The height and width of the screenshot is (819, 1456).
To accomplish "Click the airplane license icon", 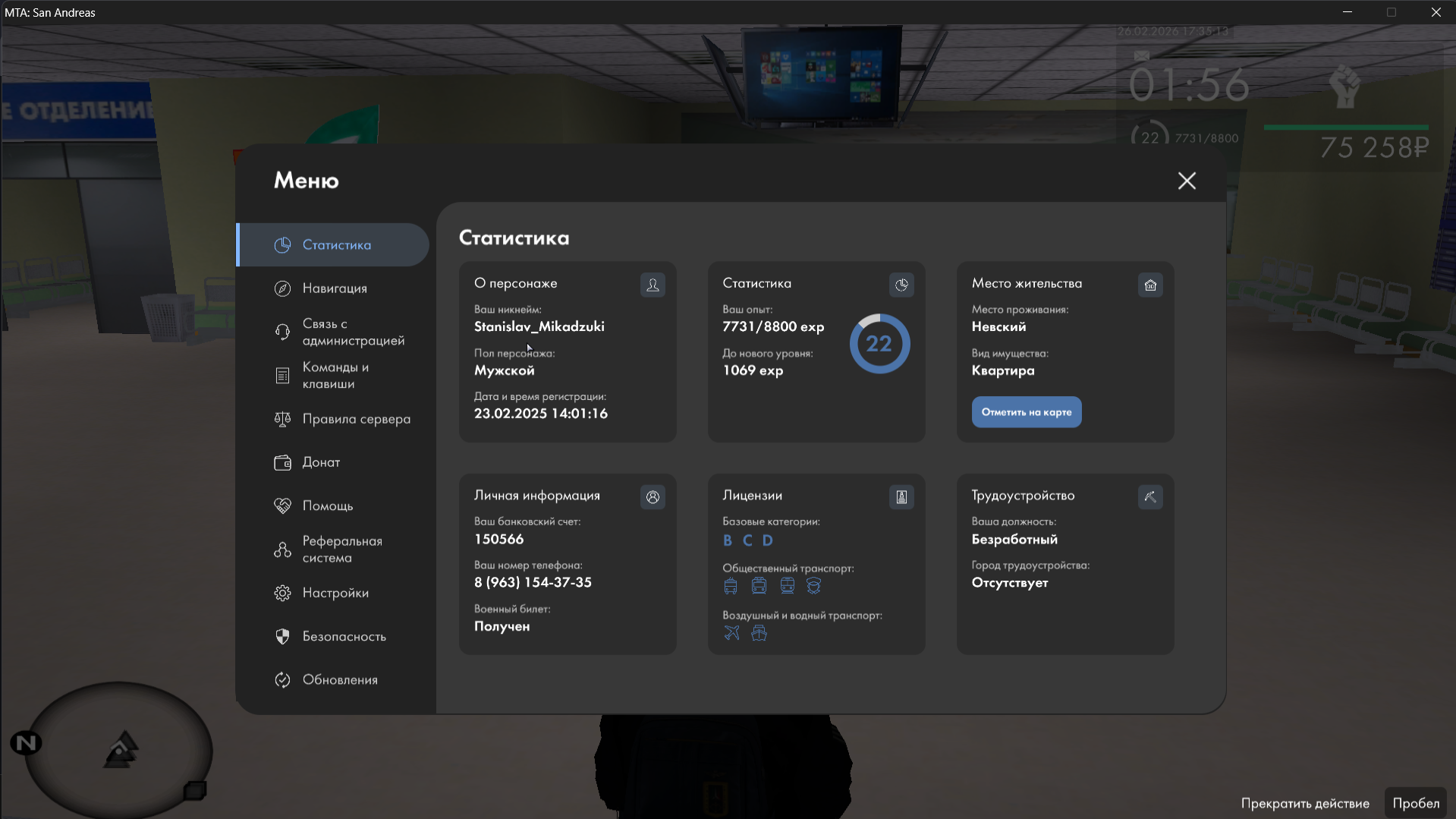I will click(731, 633).
